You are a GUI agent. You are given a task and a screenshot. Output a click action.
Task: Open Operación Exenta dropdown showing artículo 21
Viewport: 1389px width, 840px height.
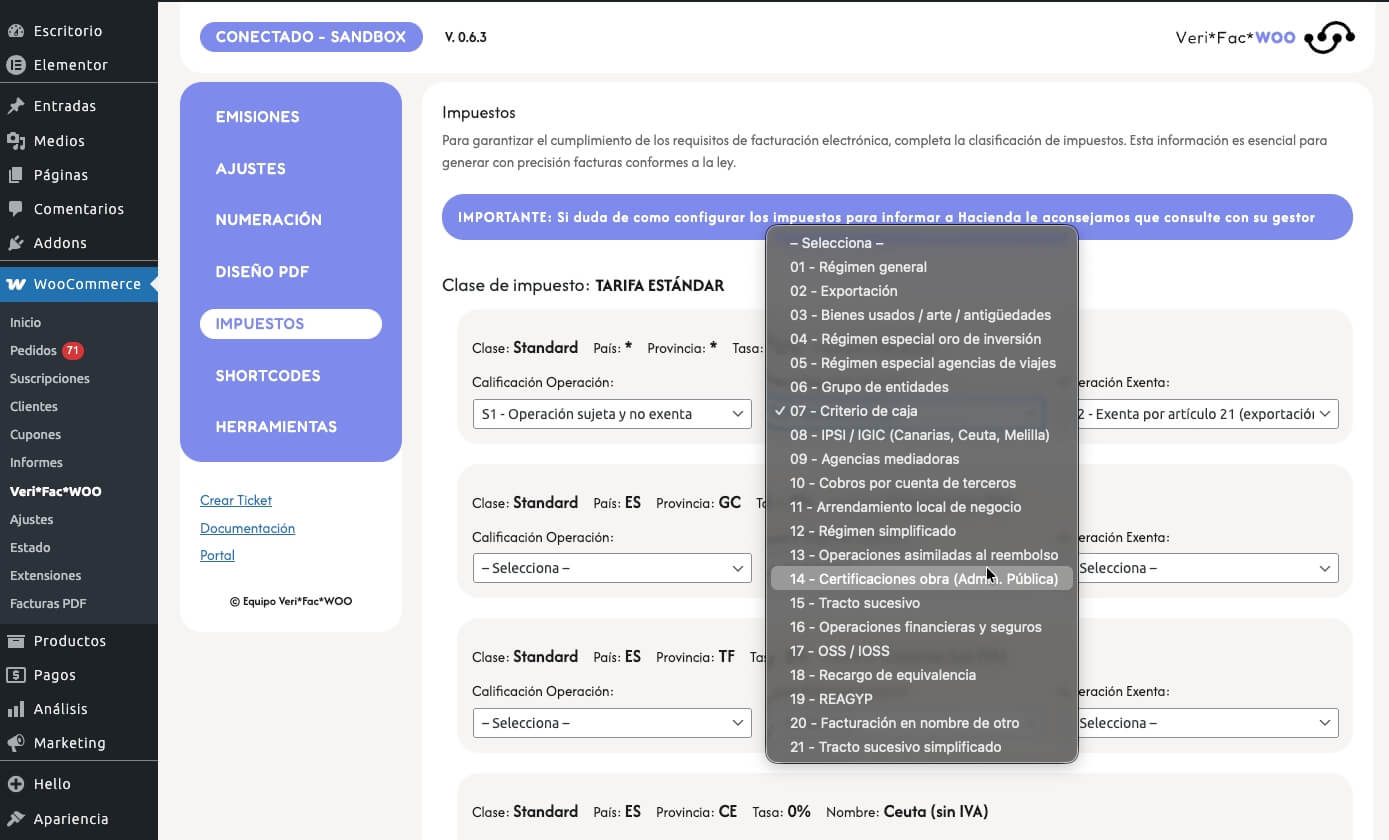coord(1208,414)
